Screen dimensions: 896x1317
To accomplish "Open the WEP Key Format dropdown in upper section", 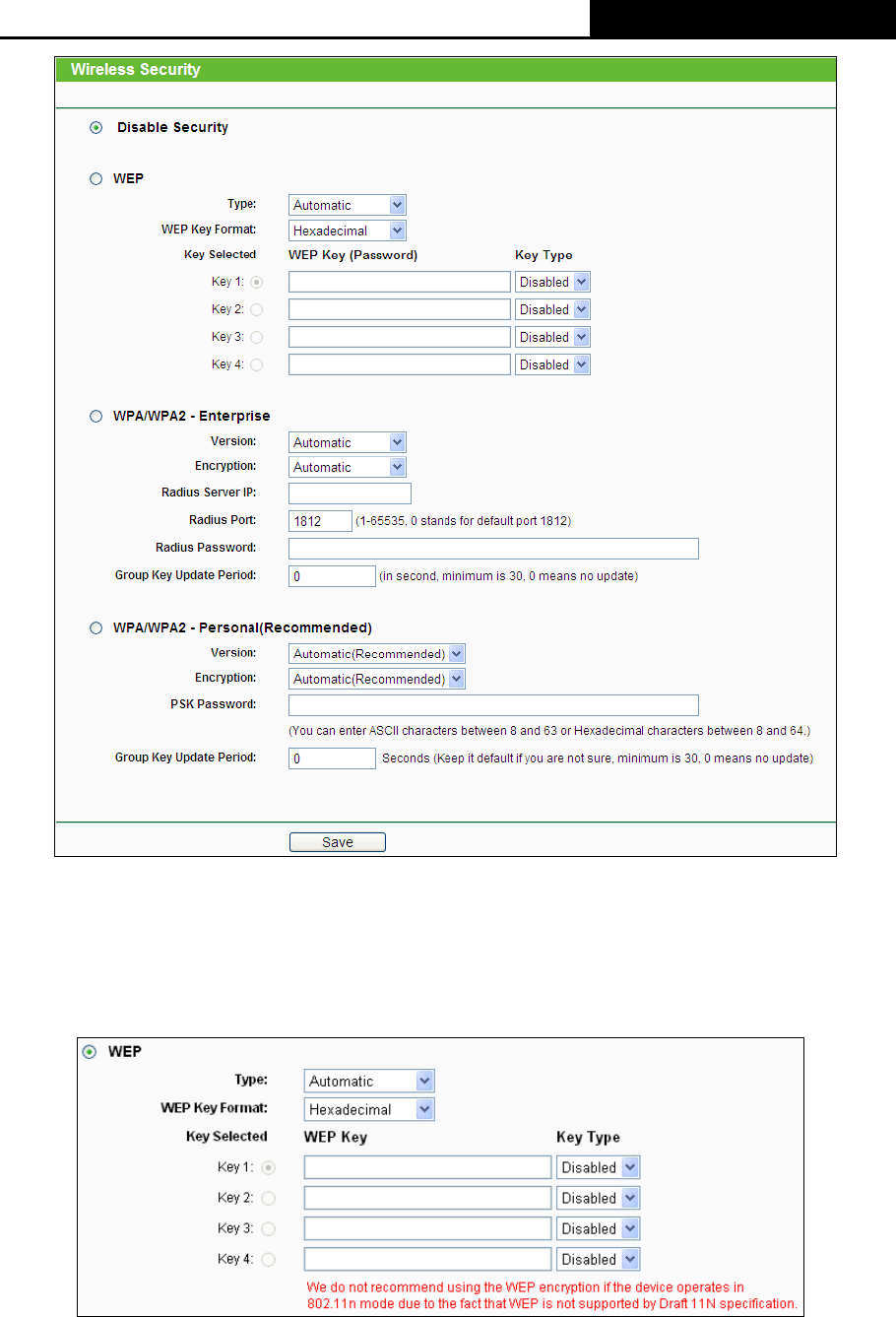I will [348, 230].
